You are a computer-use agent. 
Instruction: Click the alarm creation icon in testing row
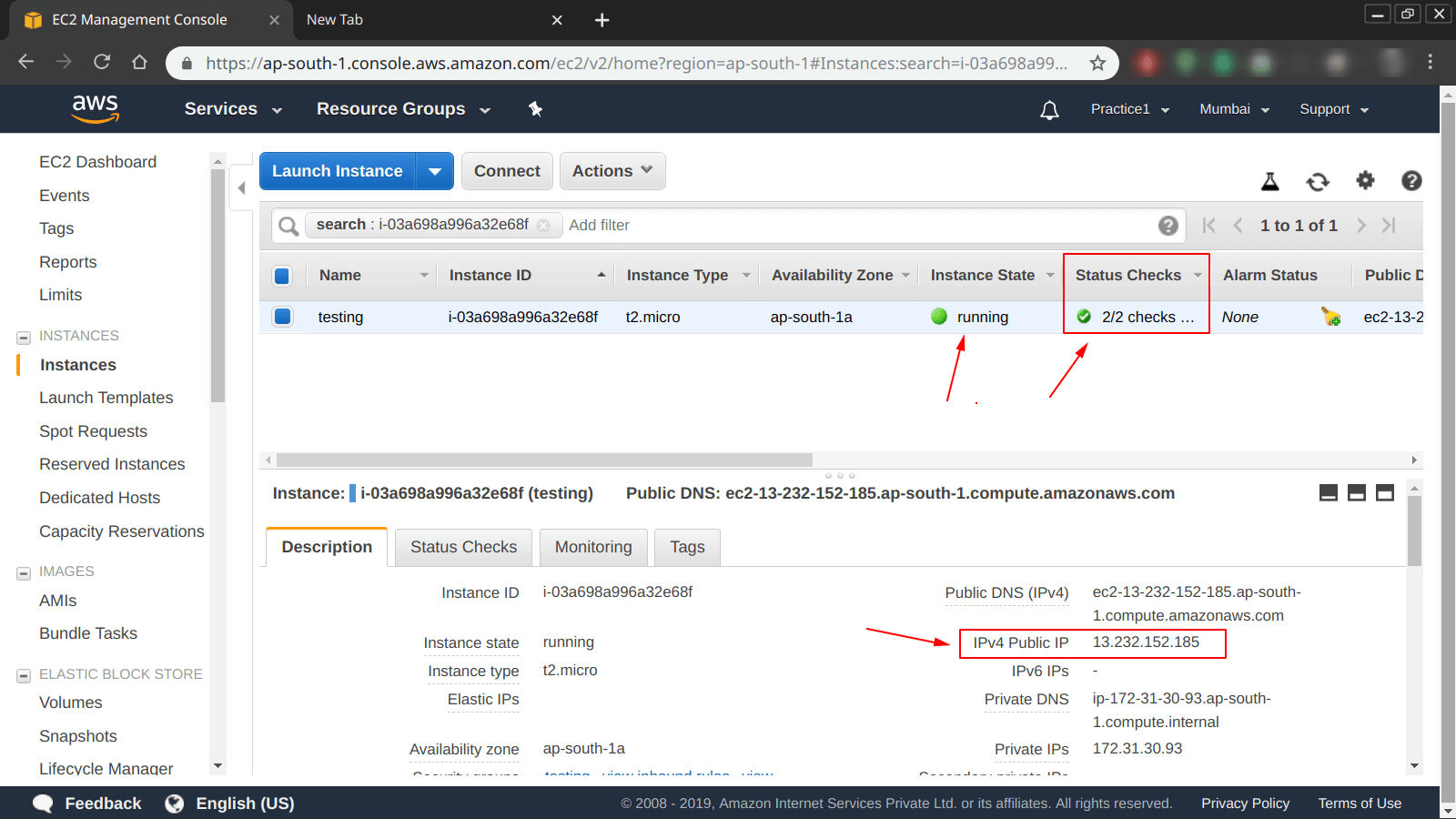1330,317
